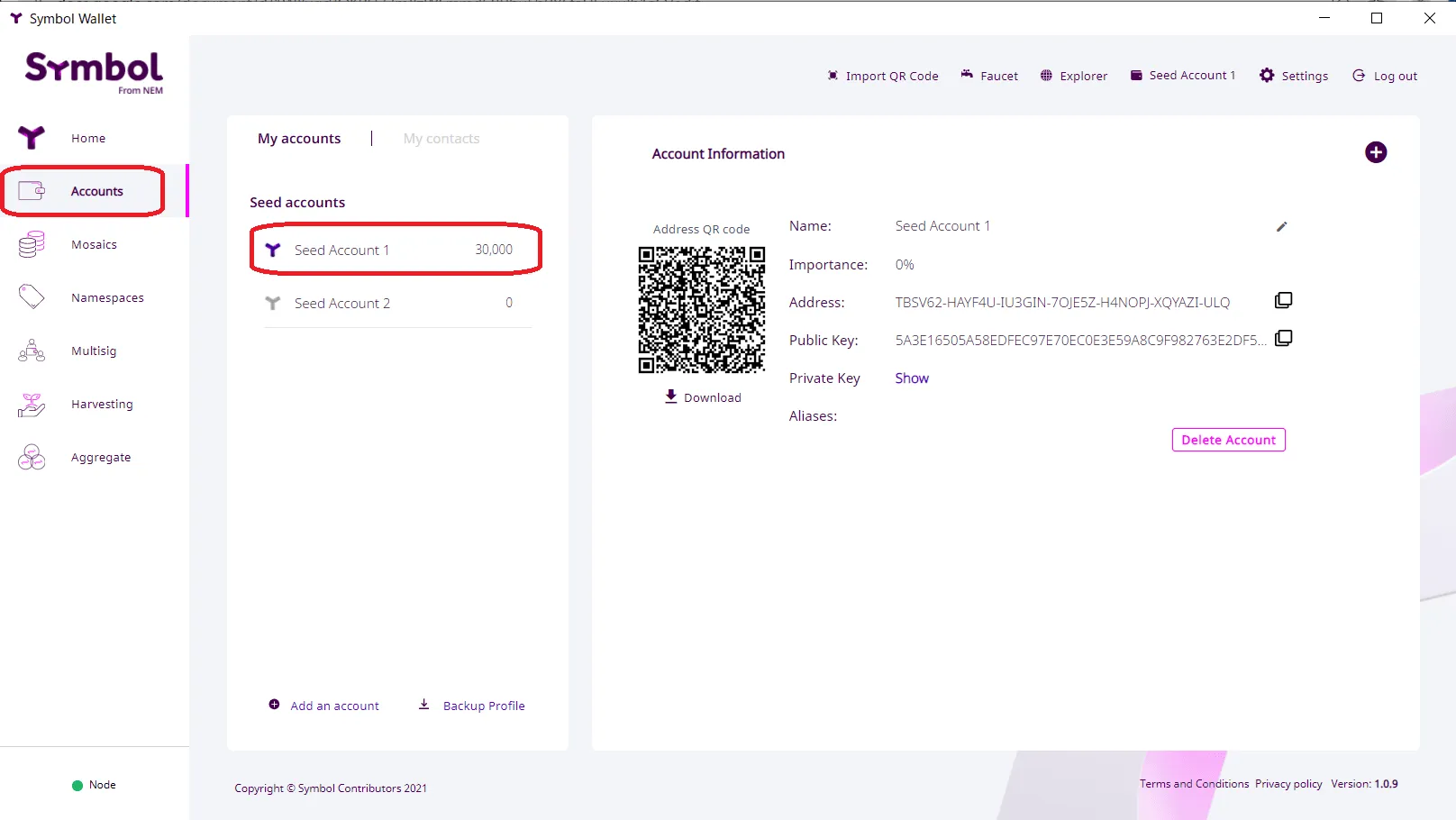
Task: Copy the public key
Action: point(1283,339)
